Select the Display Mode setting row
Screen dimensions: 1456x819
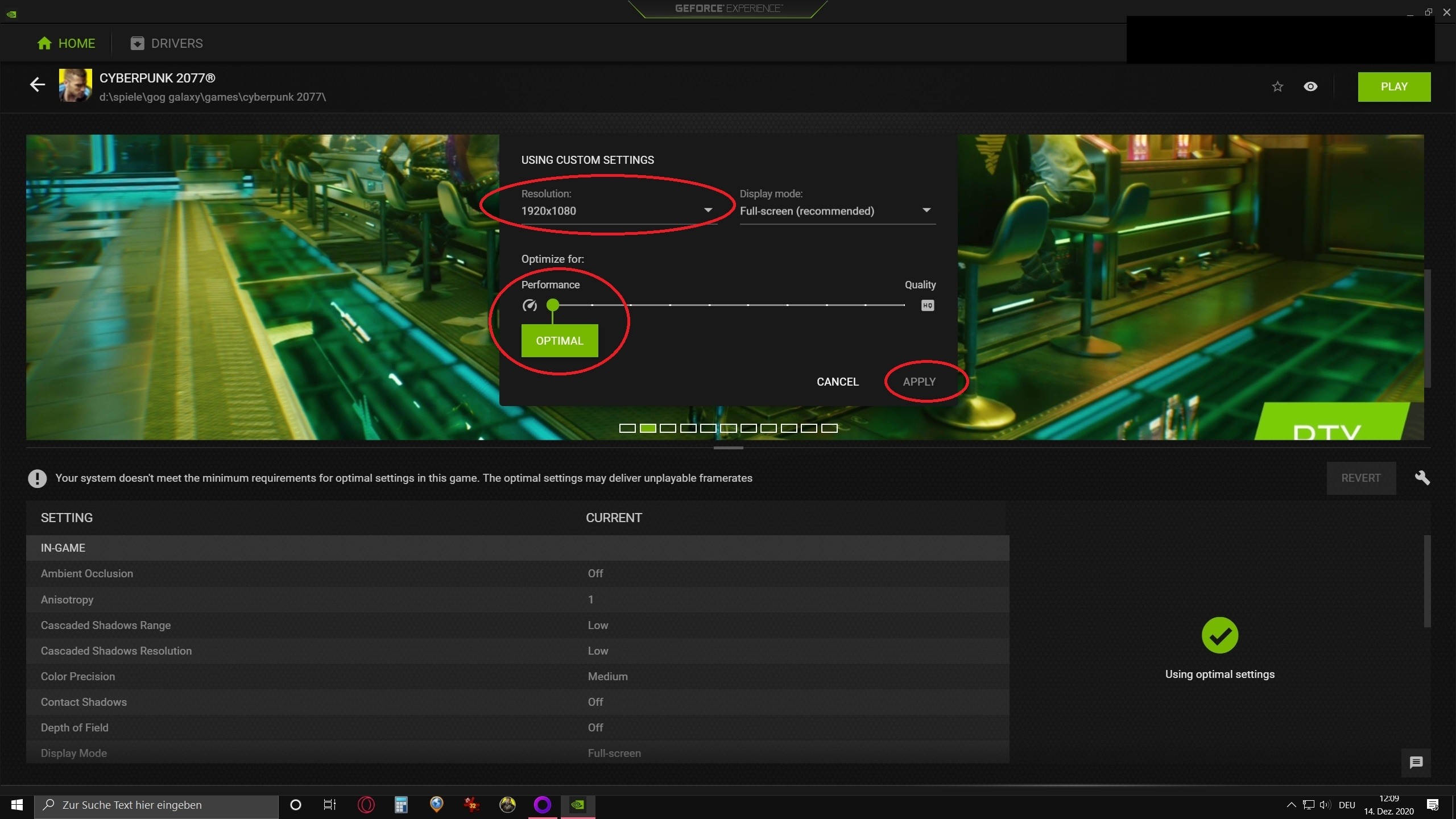coord(518,752)
